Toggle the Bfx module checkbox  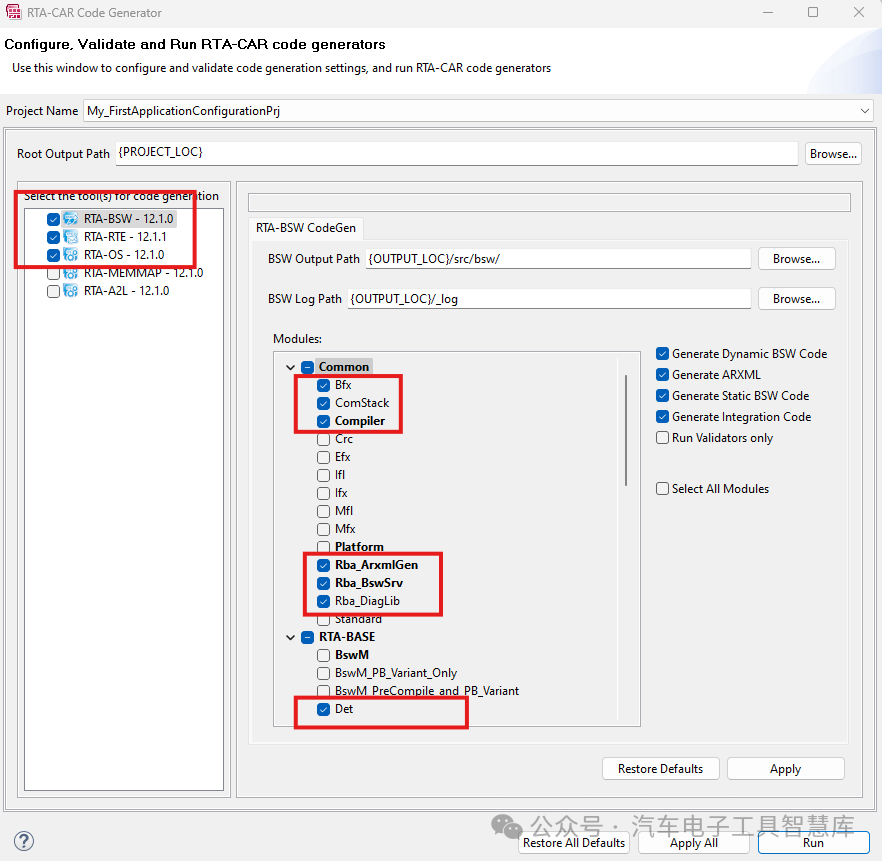tap(323, 385)
